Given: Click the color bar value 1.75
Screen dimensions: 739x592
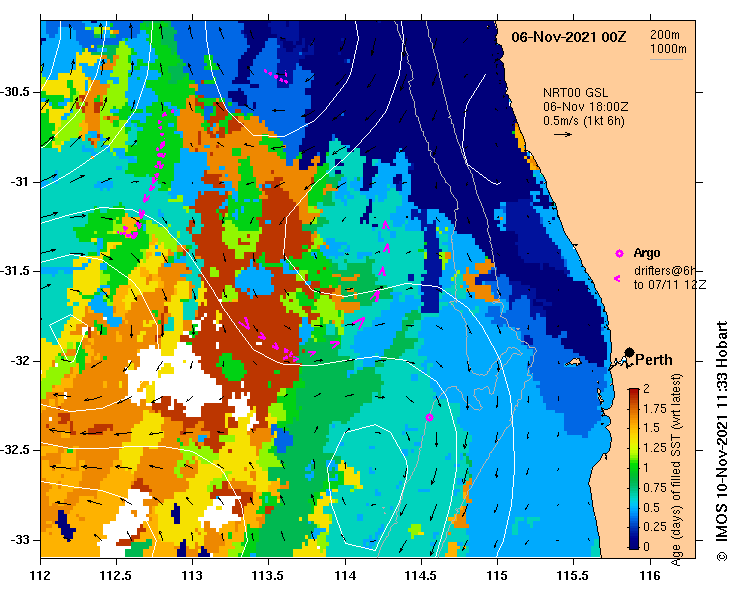Looking at the screenshot, I should [x=655, y=408].
